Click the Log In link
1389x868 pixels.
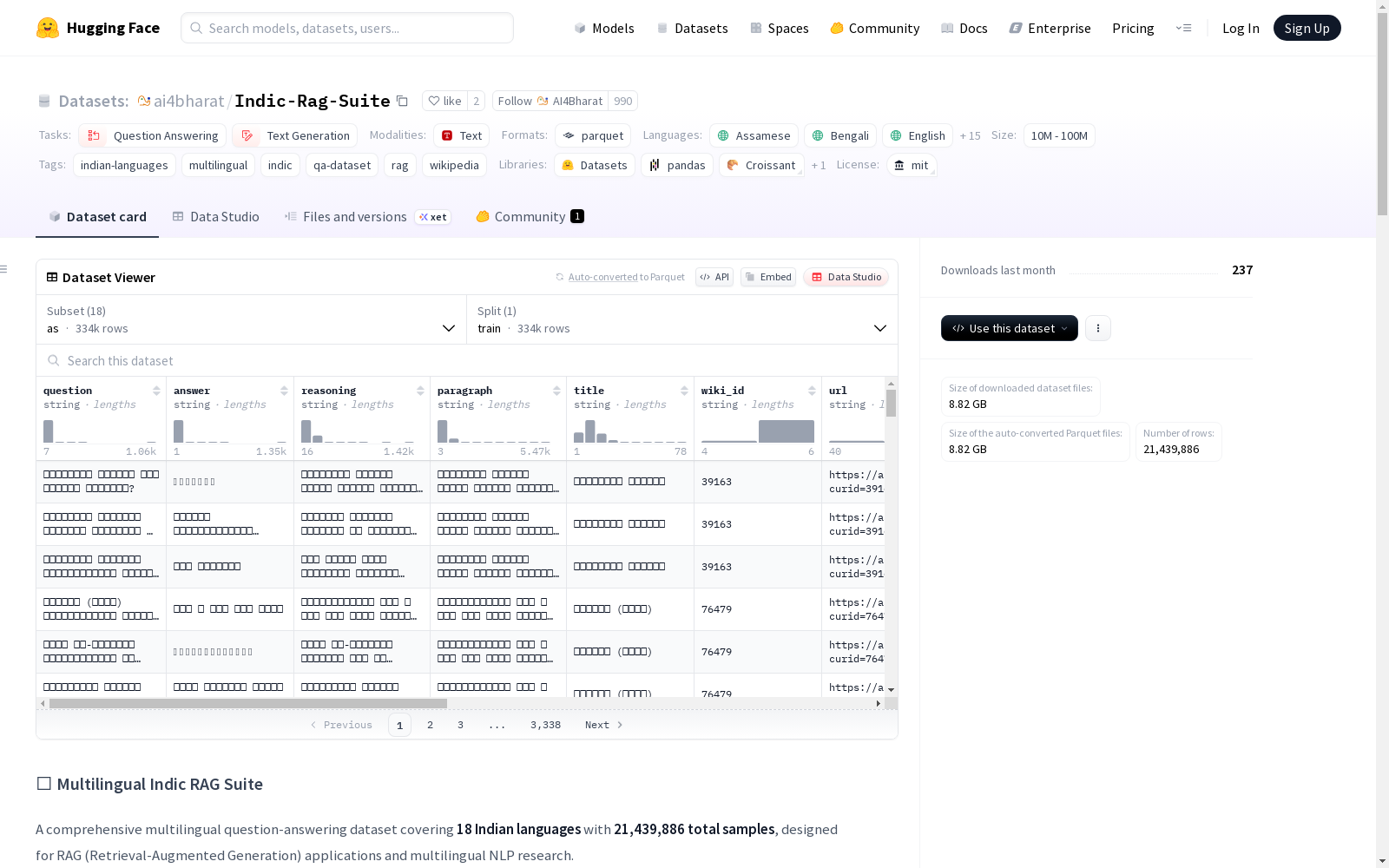[x=1241, y=28]
